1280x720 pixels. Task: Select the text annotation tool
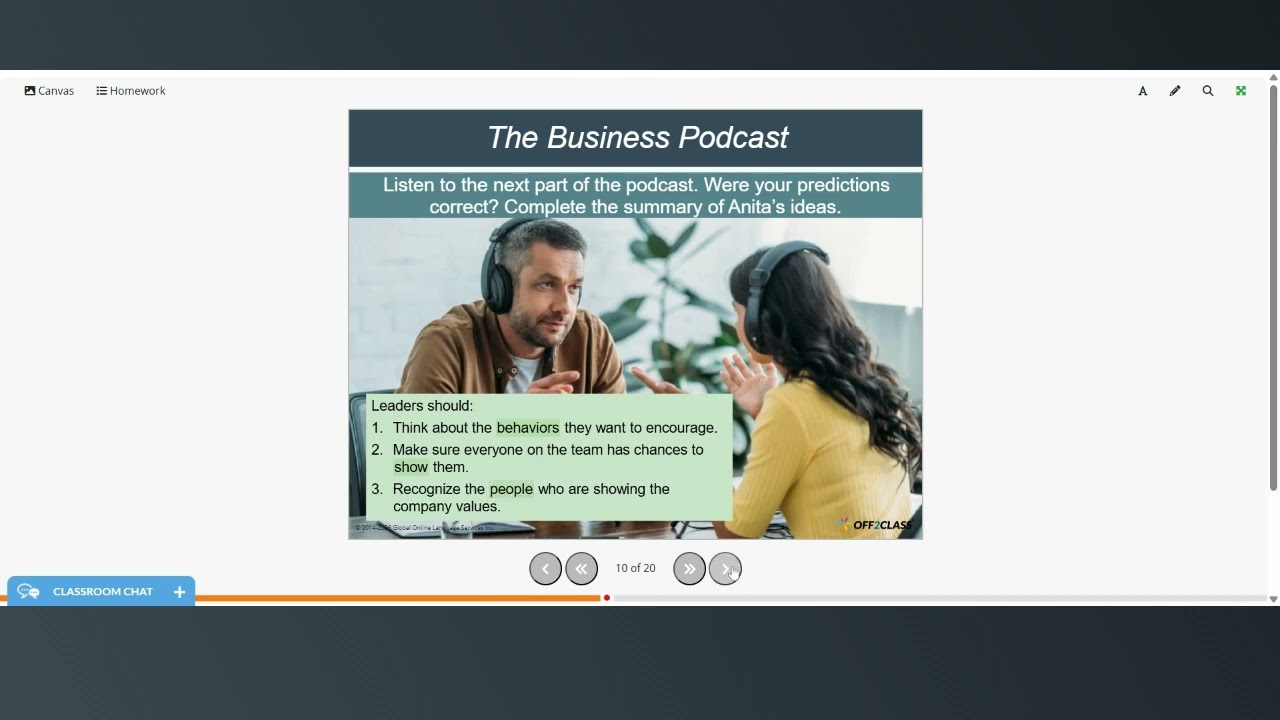click(1143, 91)
